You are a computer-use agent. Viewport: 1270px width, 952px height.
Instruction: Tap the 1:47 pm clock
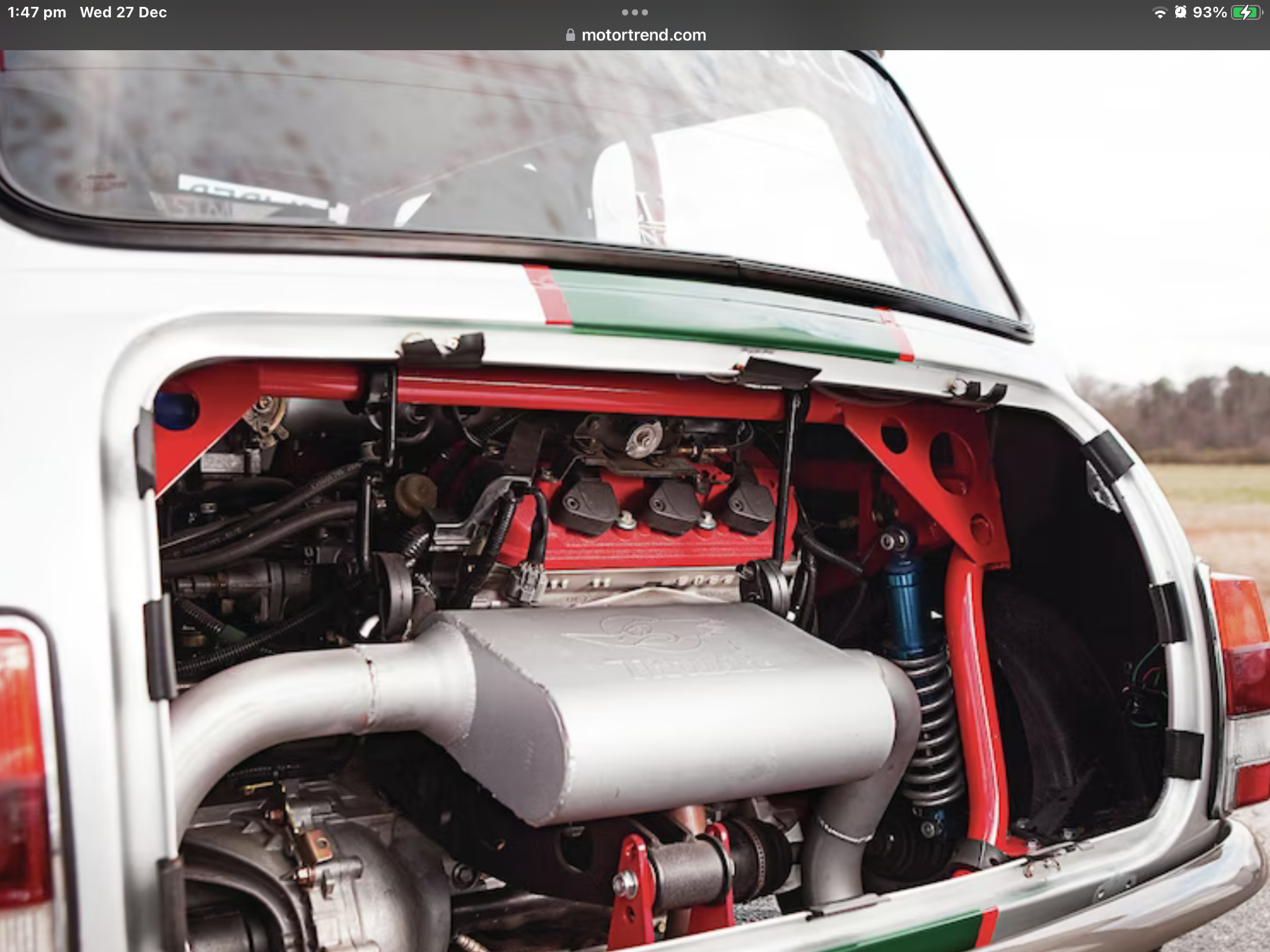[x=37, y=12]
